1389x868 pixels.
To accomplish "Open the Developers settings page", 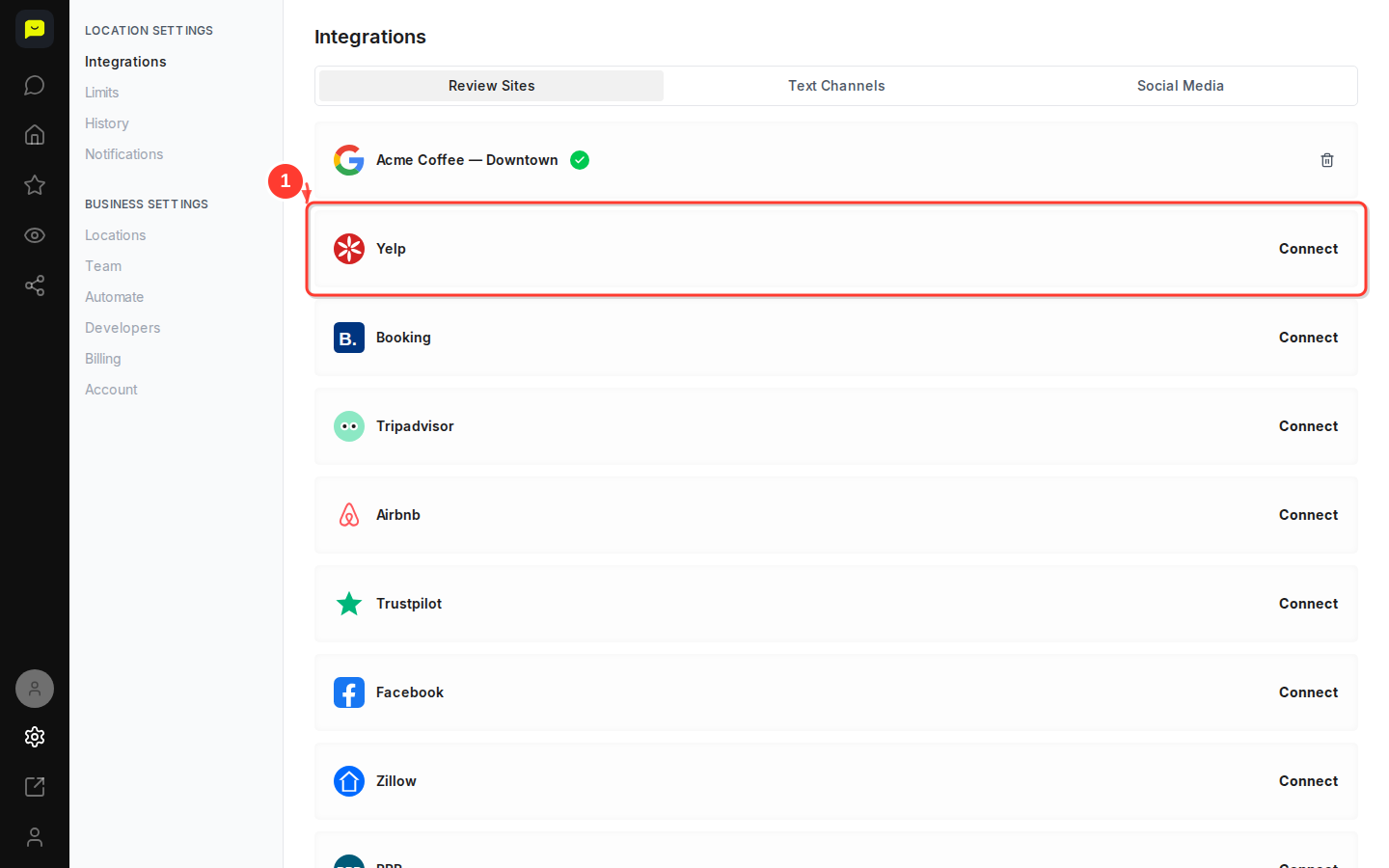I will (x=123, y=328).
